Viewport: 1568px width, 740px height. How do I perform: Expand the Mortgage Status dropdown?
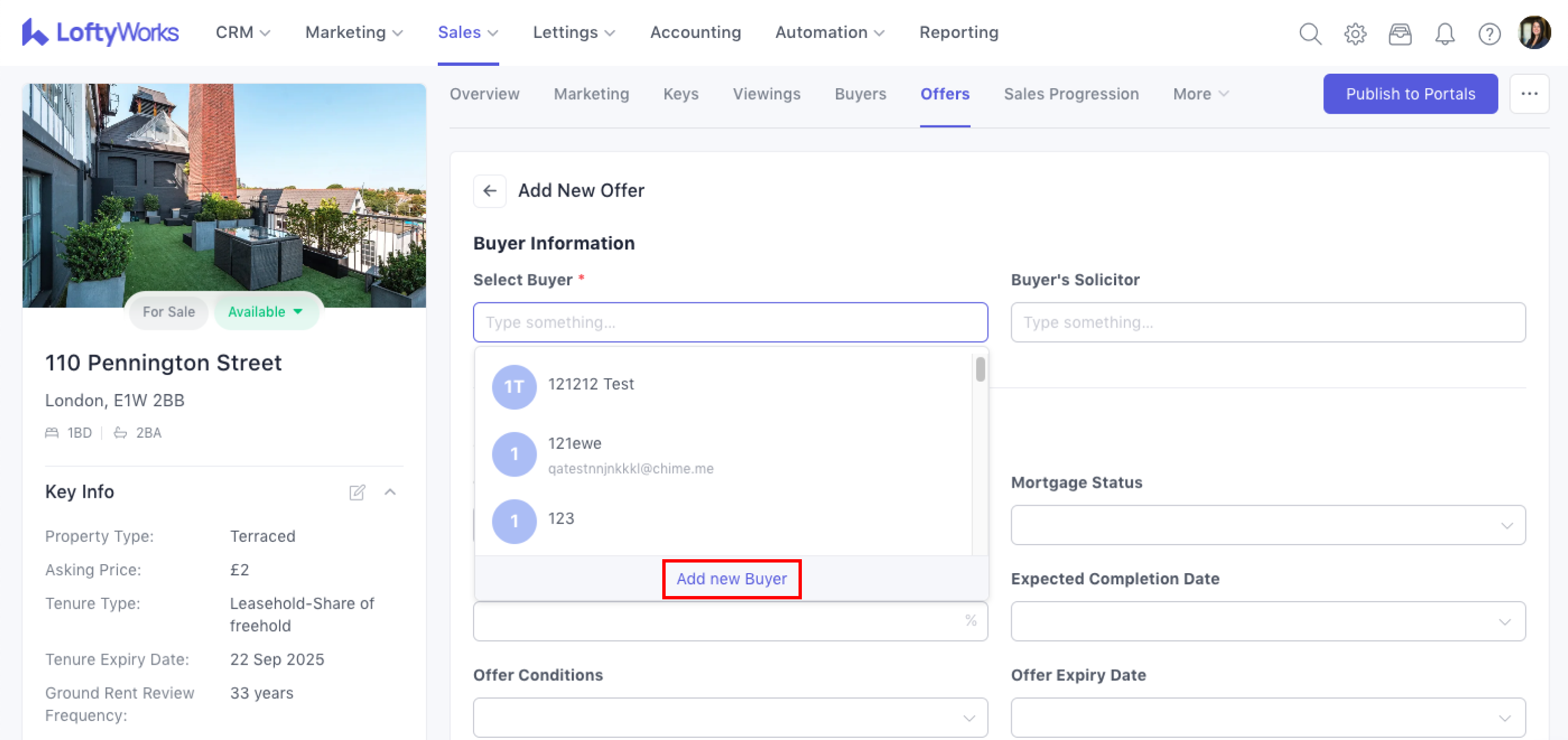tap(1268, 525)
